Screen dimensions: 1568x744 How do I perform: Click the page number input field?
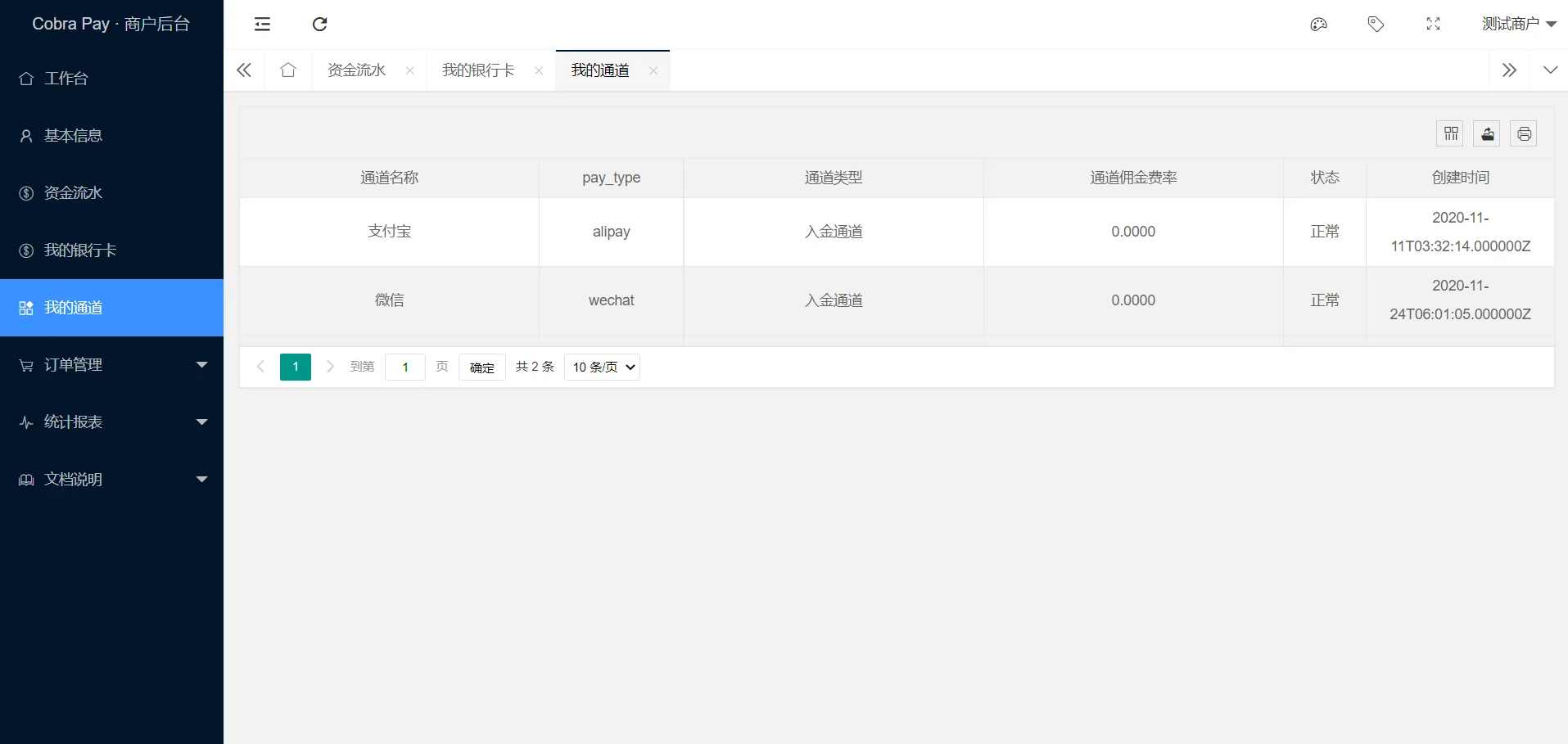pyautogui.click(x=404, y=367)
